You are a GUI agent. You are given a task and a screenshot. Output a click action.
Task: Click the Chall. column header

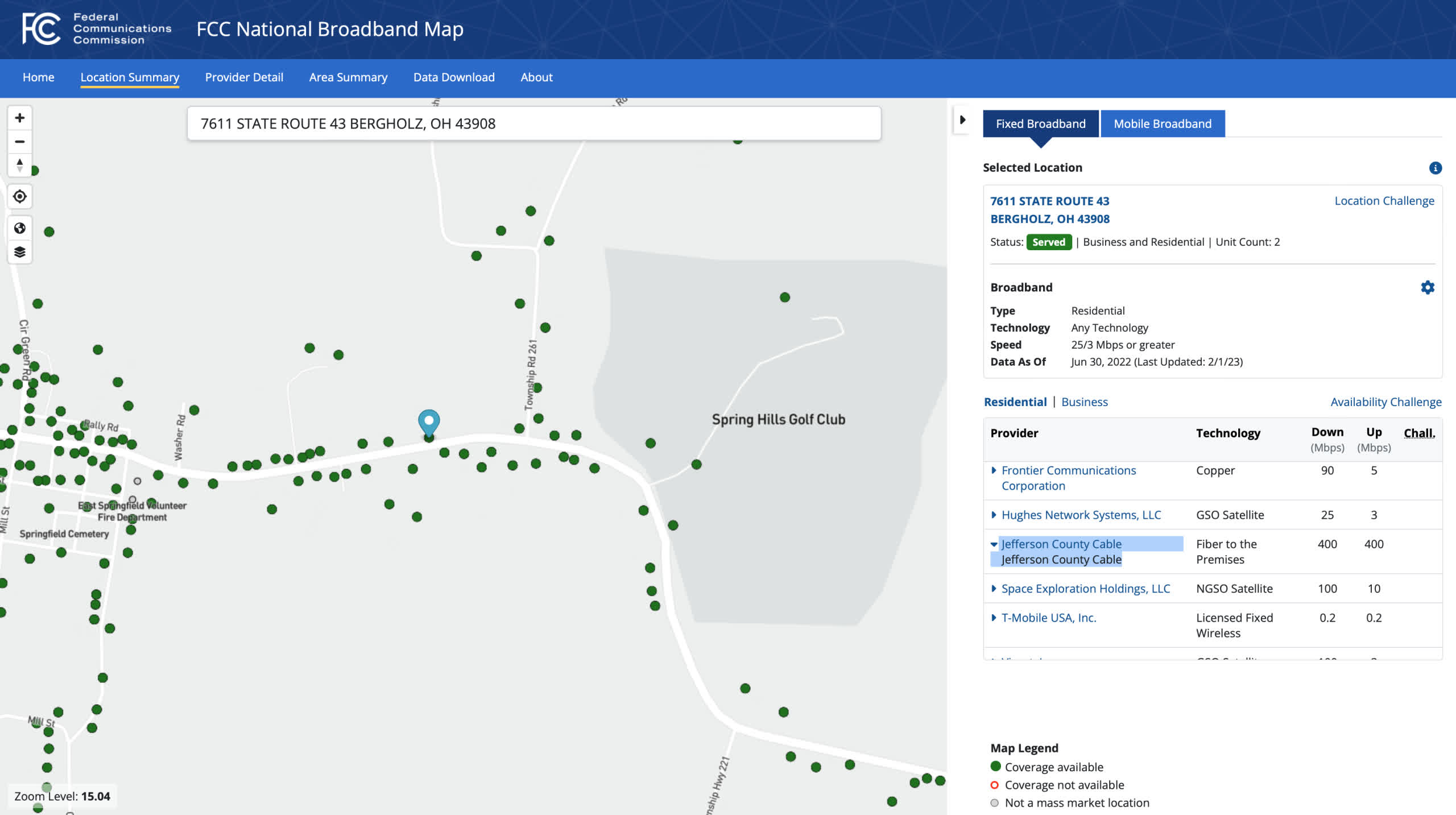click(x=1420, y=433)
